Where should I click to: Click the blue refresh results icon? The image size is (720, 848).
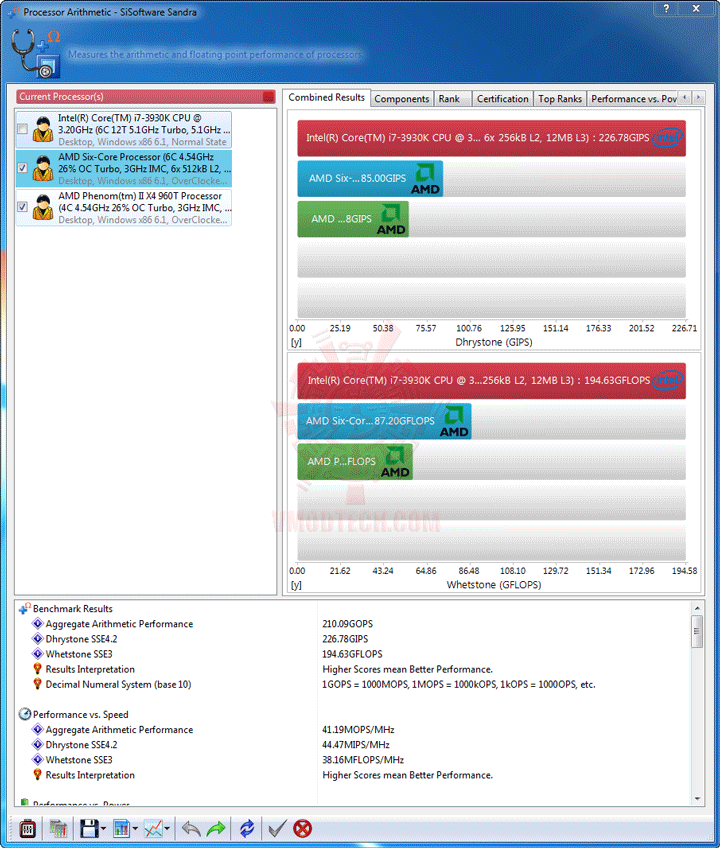click(x=247, y=829)
